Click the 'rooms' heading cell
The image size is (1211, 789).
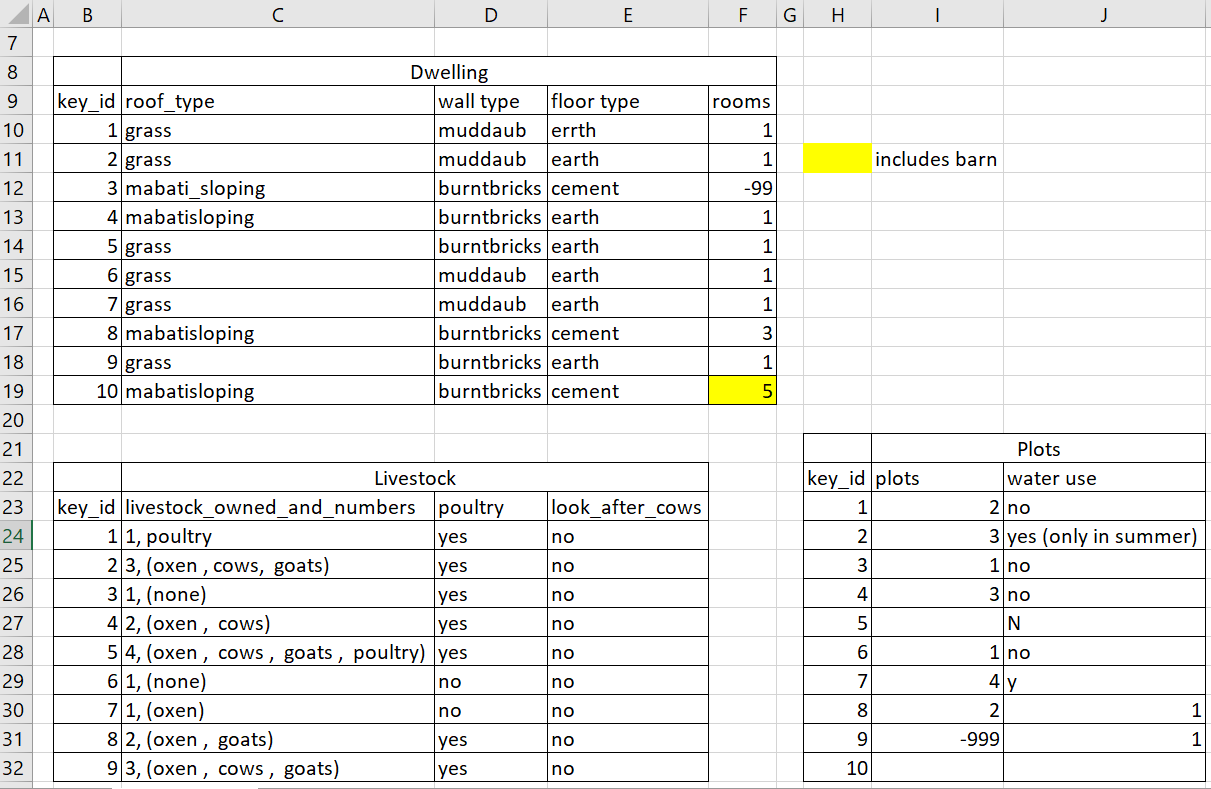coord(742,101)
